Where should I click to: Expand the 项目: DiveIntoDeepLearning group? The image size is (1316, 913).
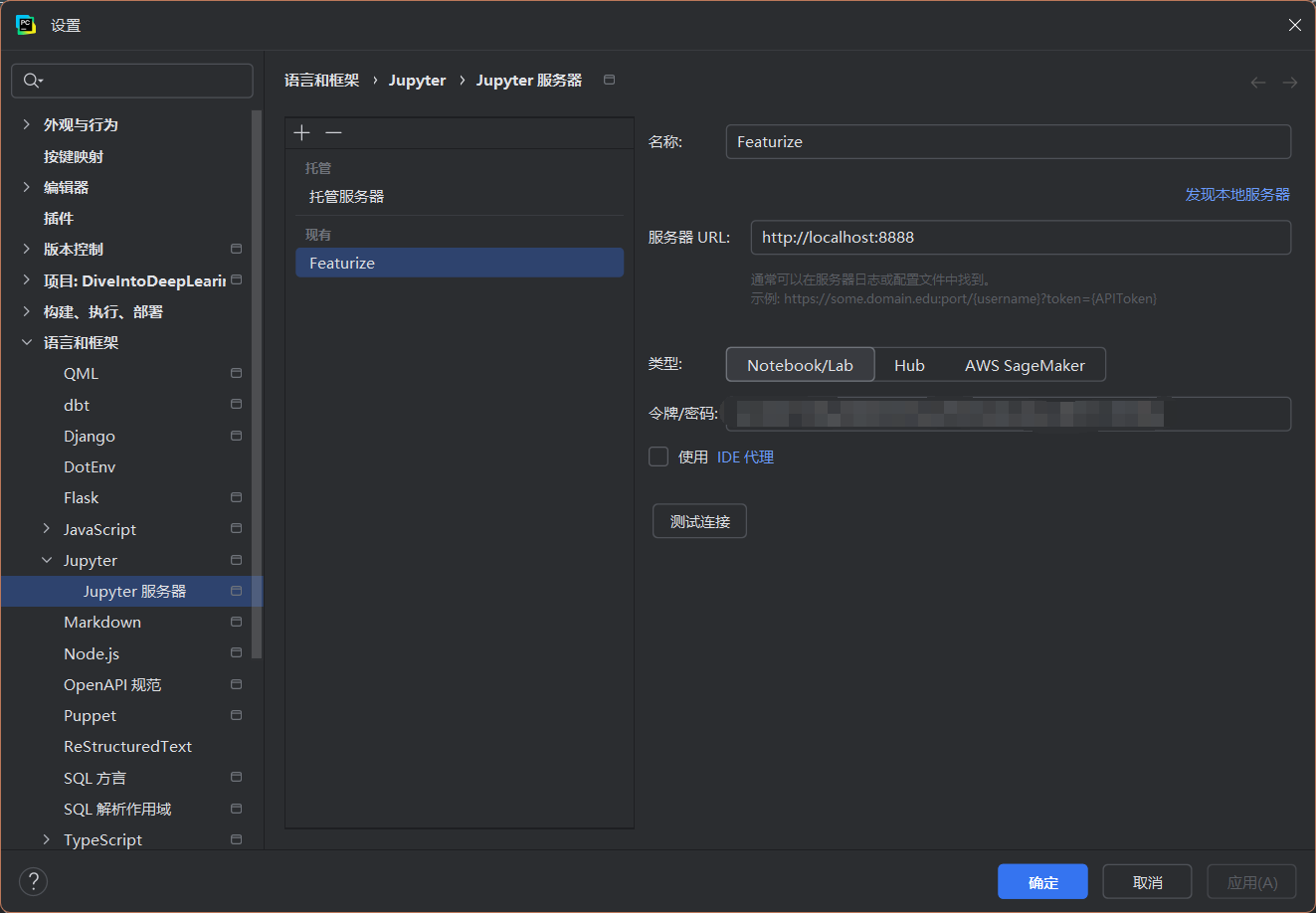click(x=27, y=280)
